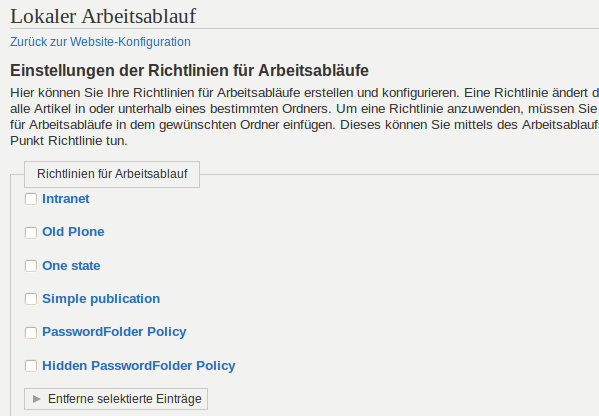This screenshot has width=599, height=416.
Task: Go back via Zurück zur Website-Konfiguration link
Action: 100,42
